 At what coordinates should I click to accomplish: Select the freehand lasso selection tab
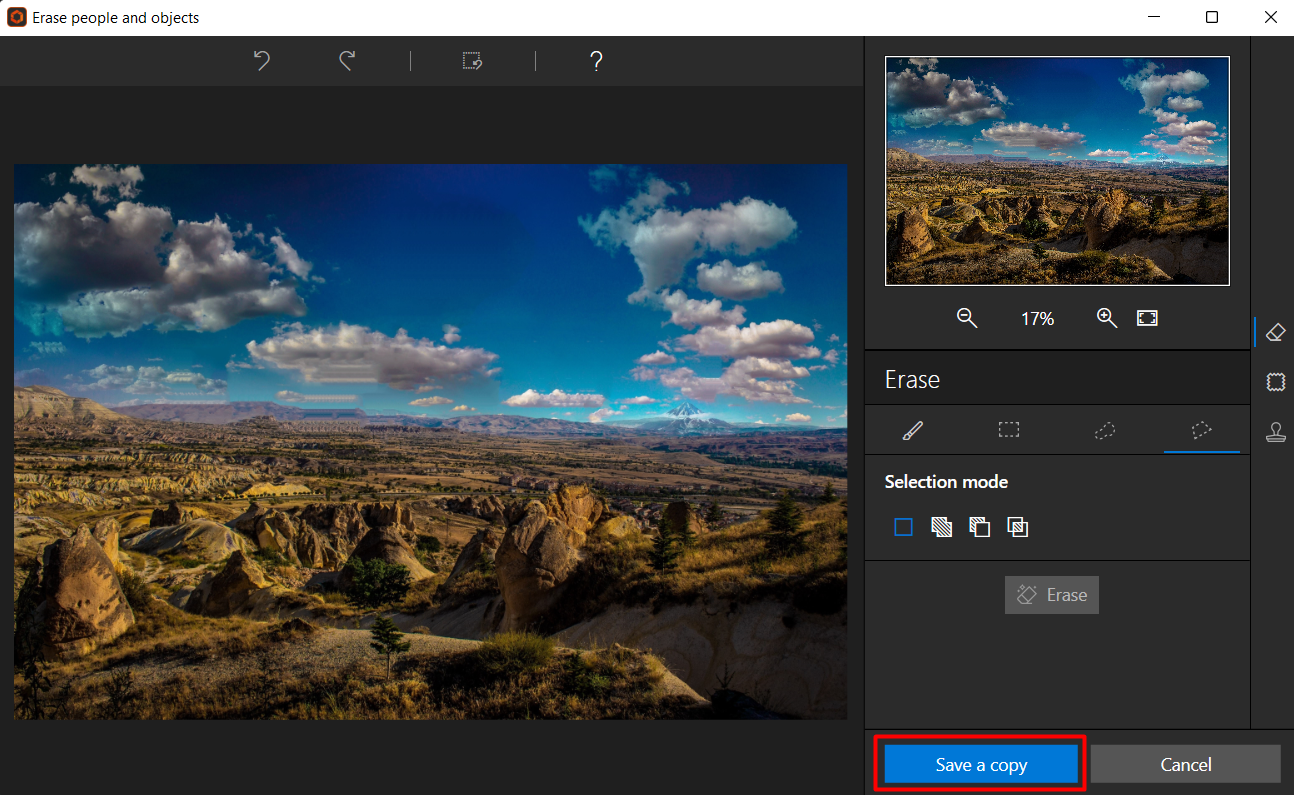1105,430
